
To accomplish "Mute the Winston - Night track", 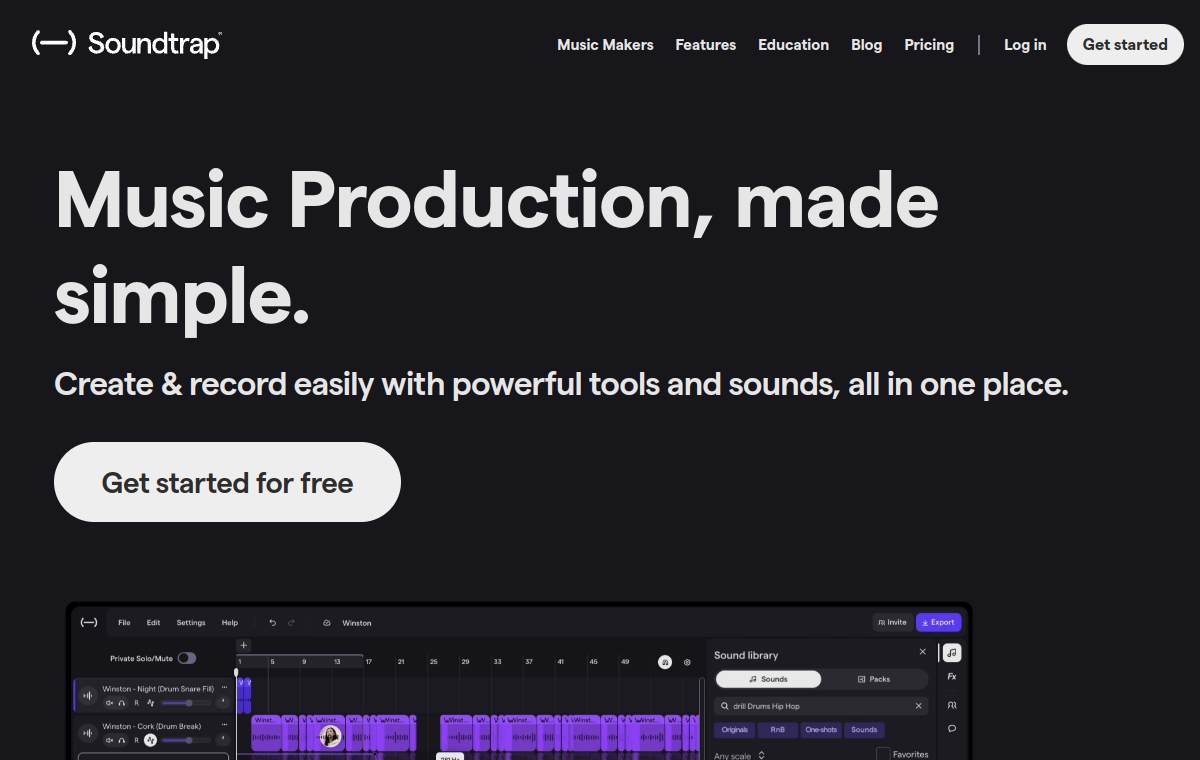I will pos(109,703).
